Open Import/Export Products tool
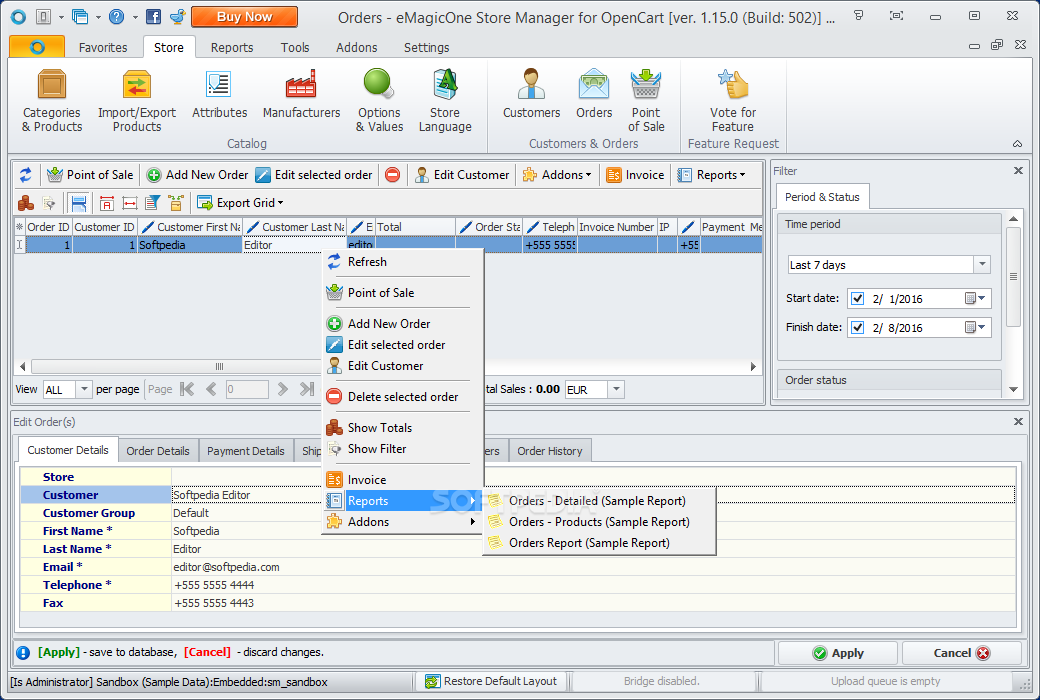This screenshot has width=1040, height=700. [137, 102]
